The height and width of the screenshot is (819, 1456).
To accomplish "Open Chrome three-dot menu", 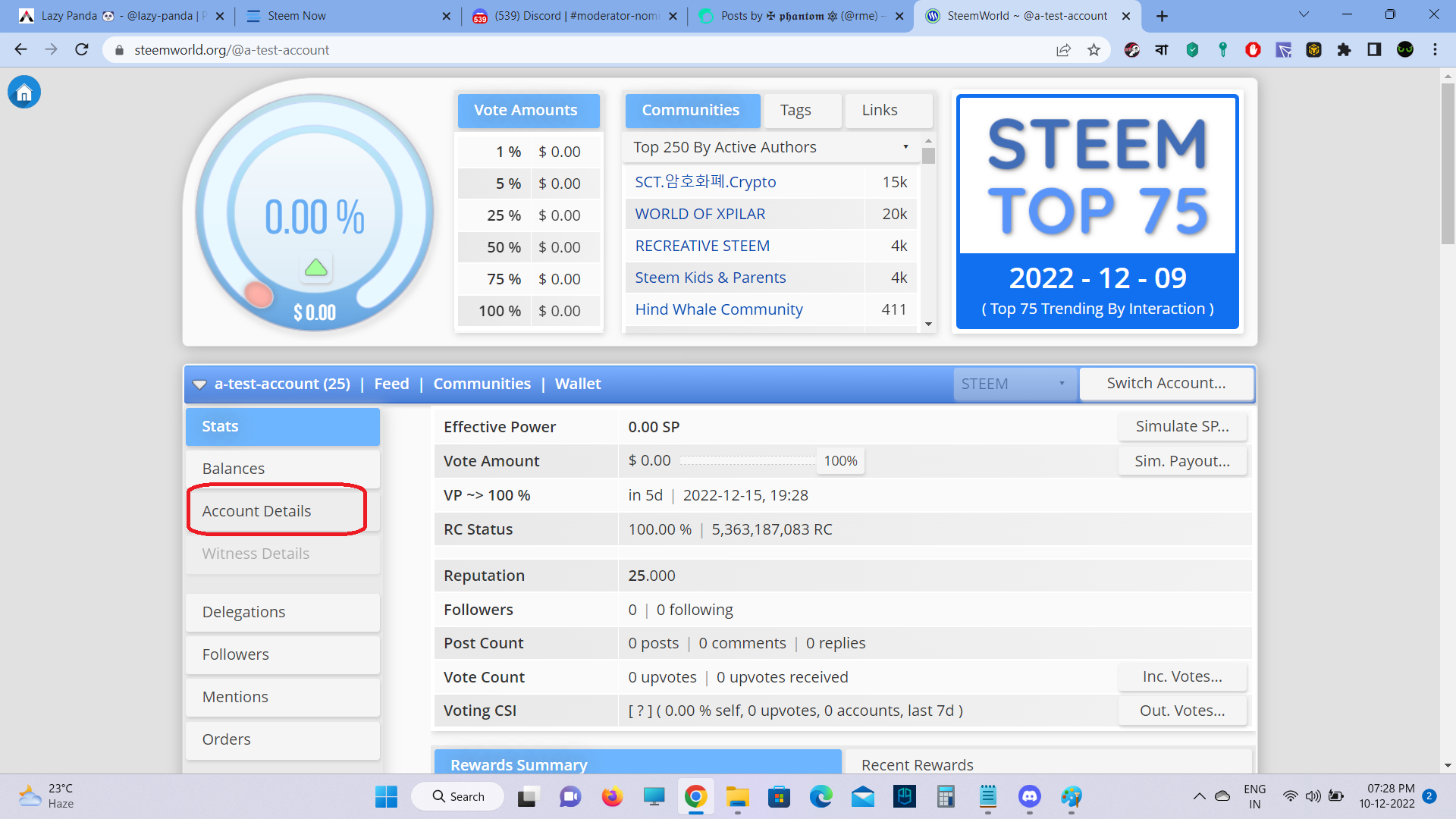I will [x=1435, y=50].
